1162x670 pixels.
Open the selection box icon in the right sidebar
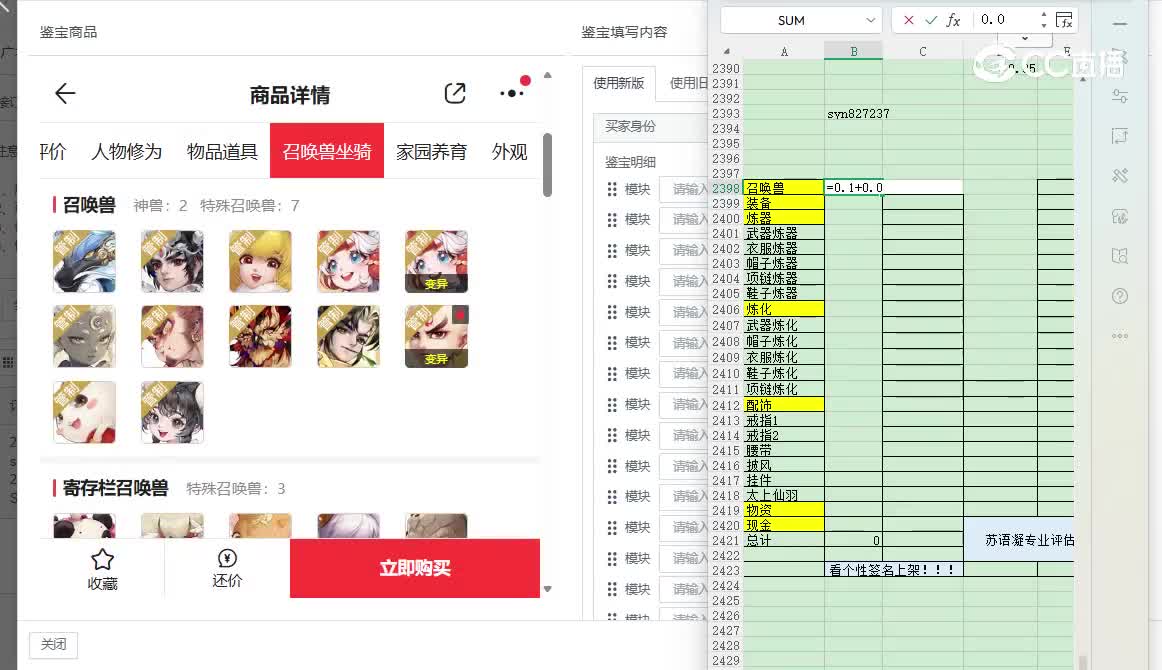click(x=1120, y=136)
